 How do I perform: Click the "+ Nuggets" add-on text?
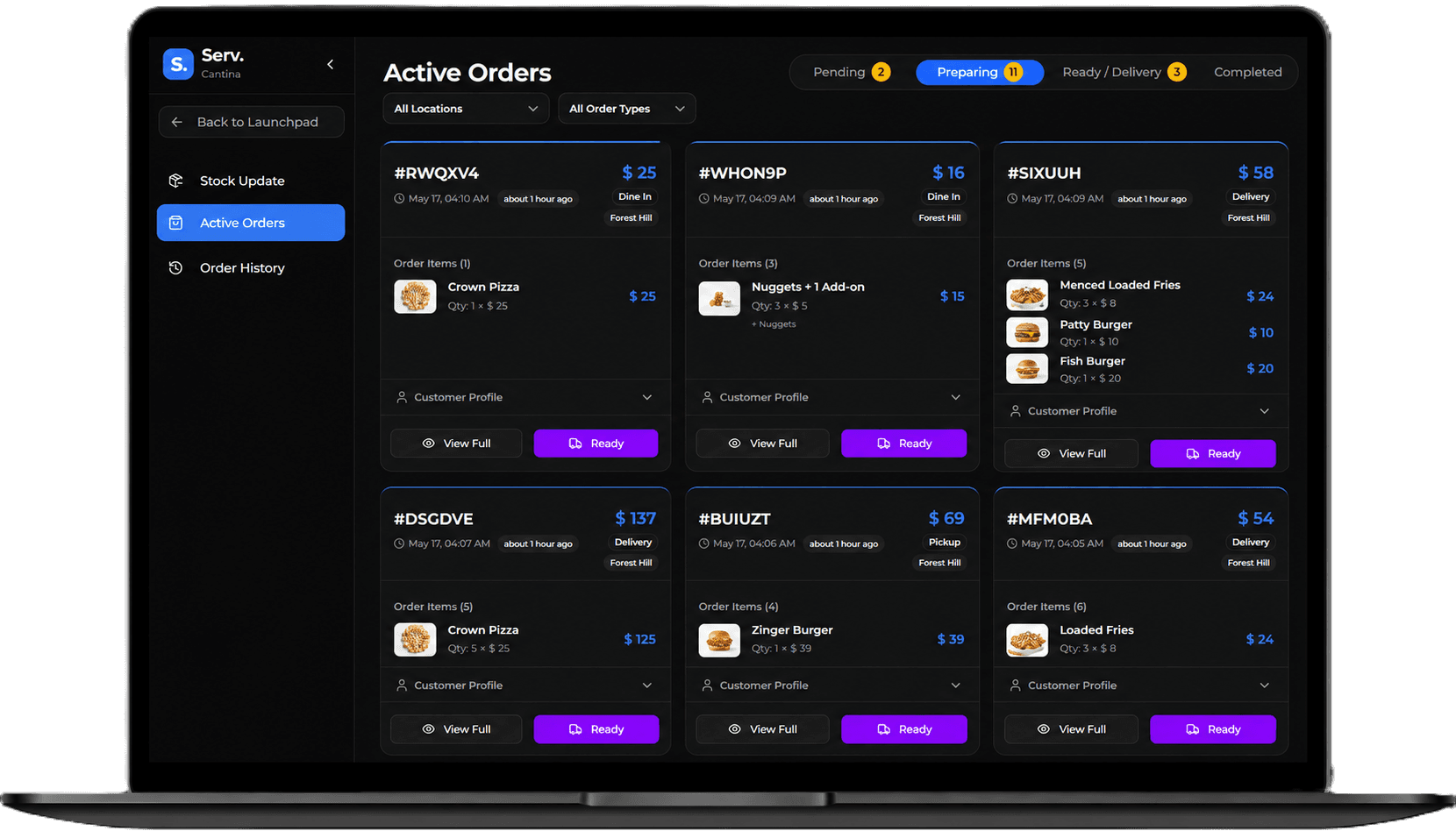(x=774, y=324)
